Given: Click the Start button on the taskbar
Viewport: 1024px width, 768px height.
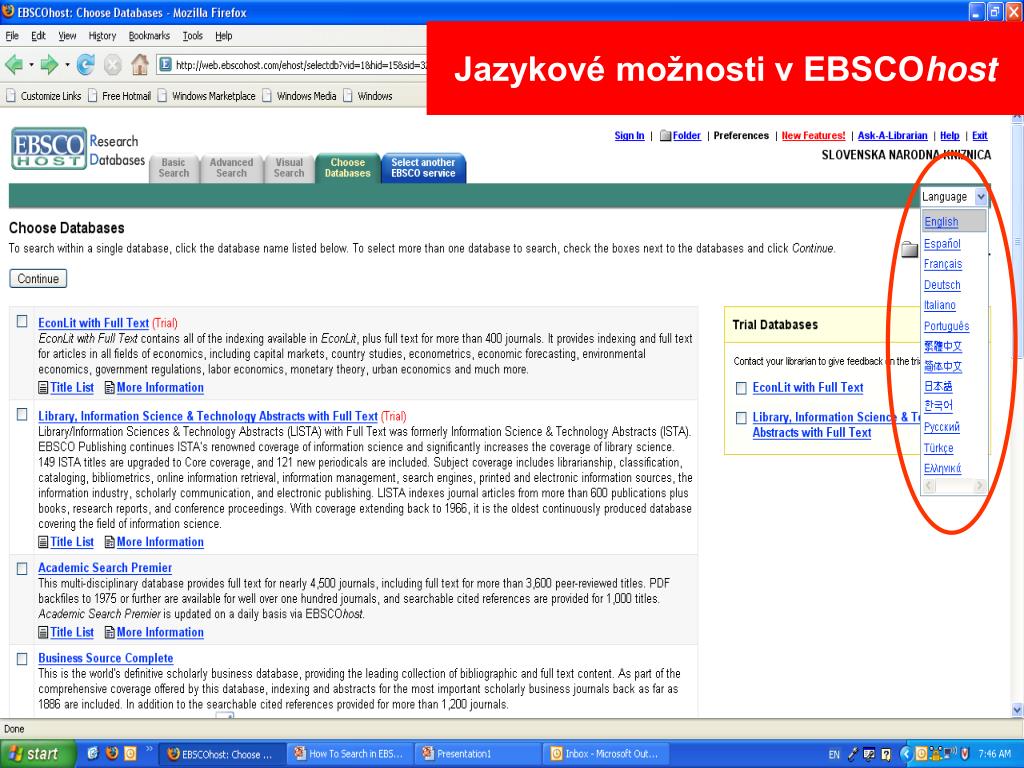Looking at the screenshot, I should tap(37, 754).
